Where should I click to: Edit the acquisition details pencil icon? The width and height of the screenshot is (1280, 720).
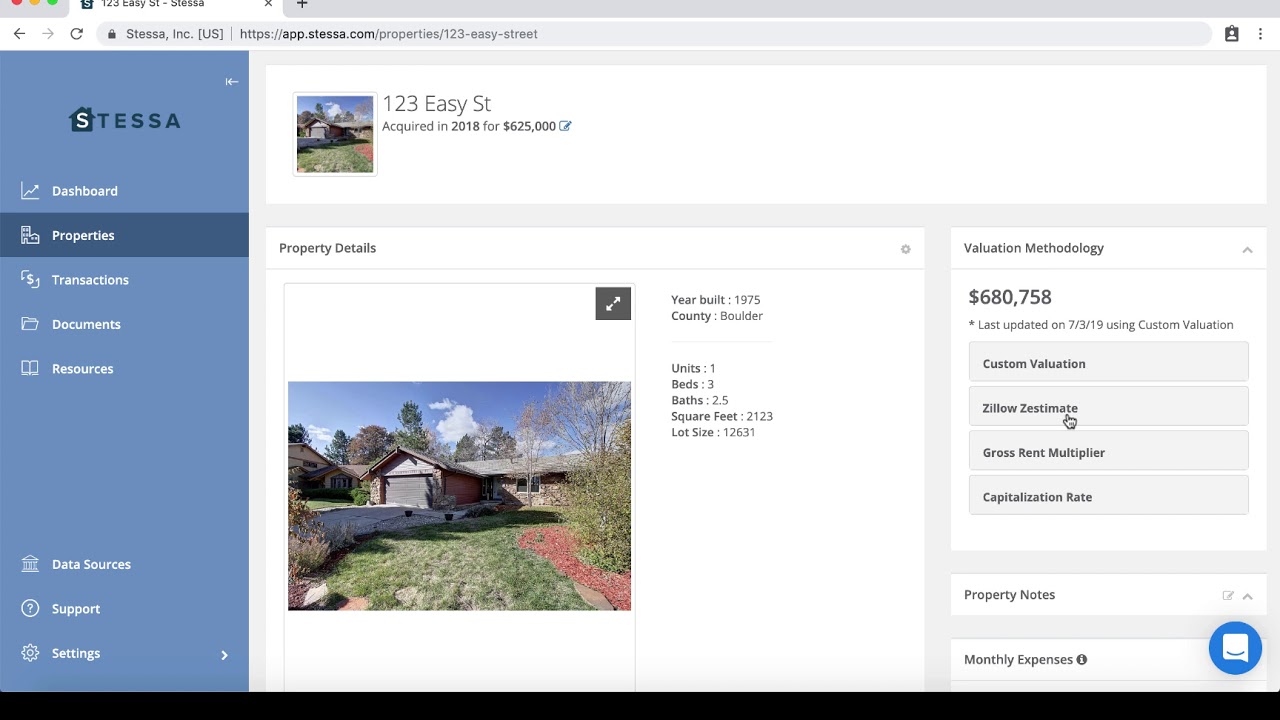[565, 126]
